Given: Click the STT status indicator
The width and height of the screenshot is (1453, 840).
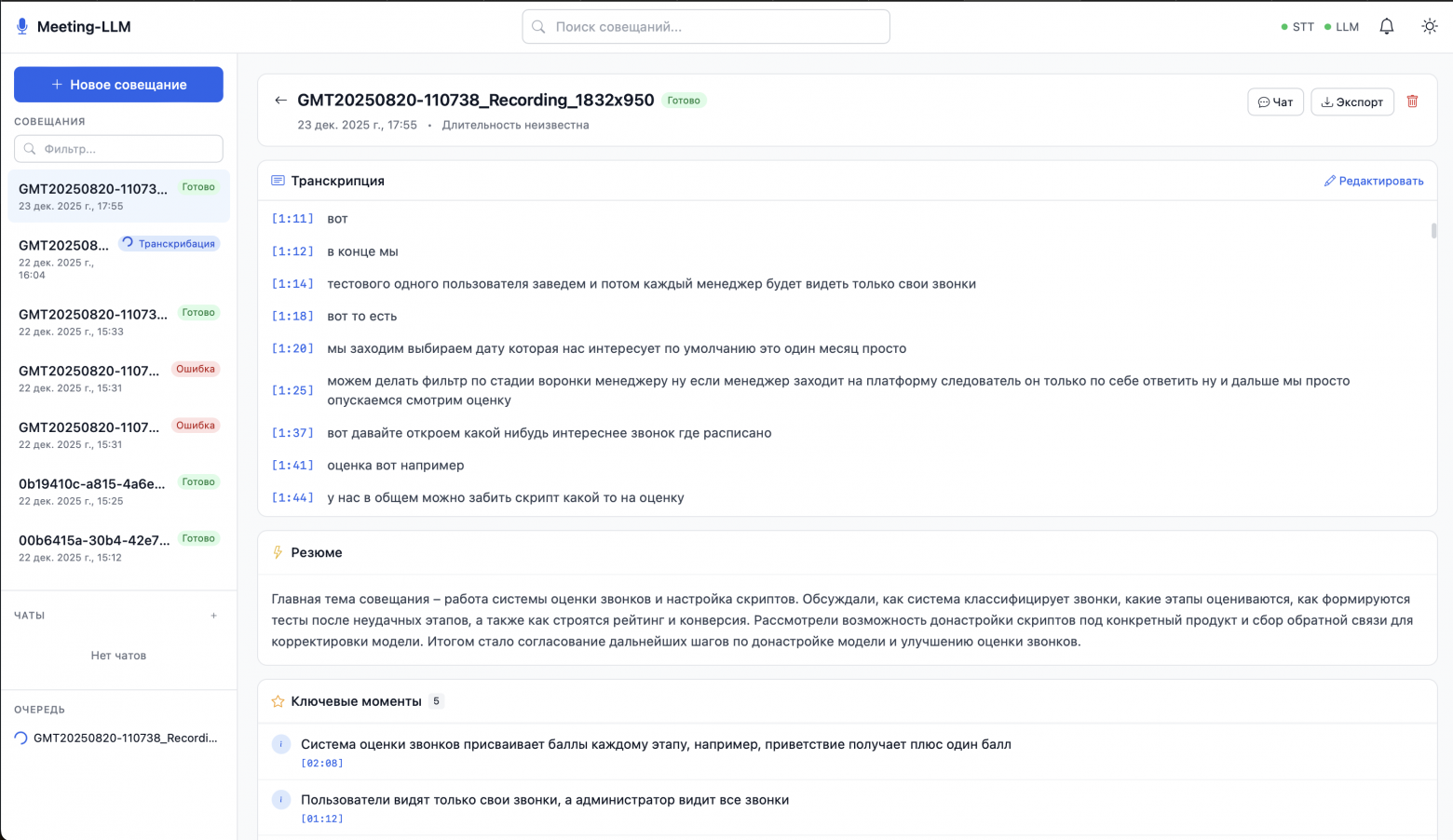Looking at the screenshot, I should coord(1297,27).
